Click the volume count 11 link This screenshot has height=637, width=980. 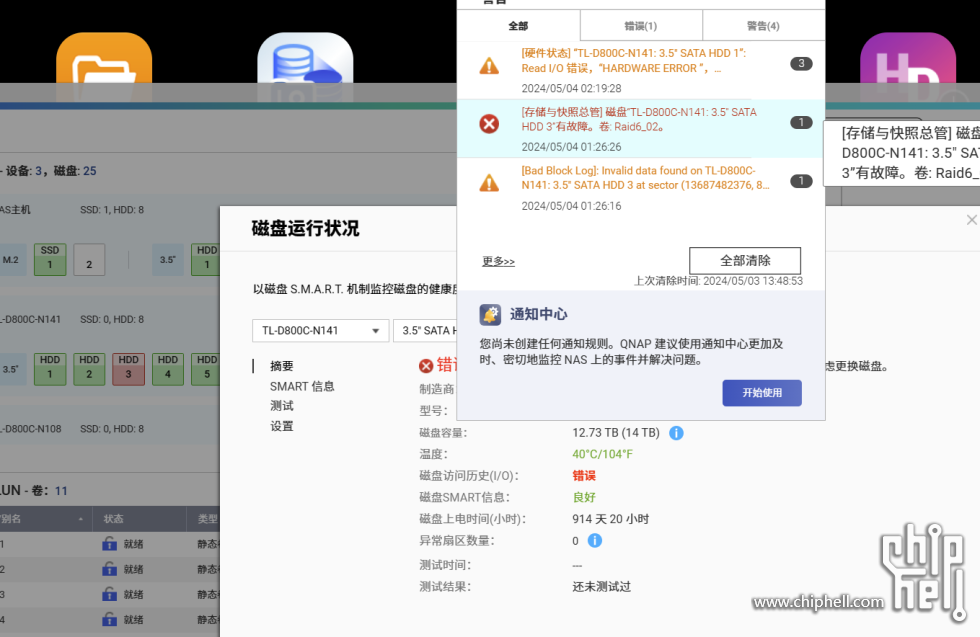61,491
